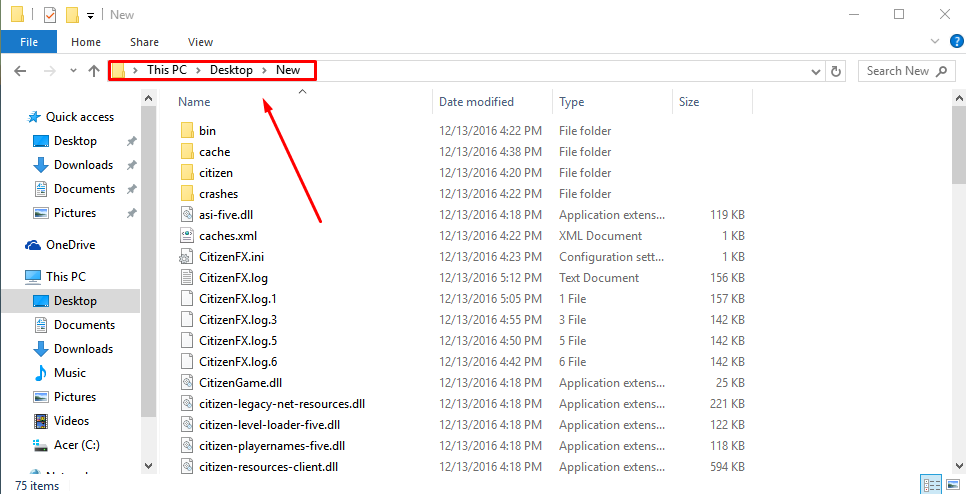Select citizen-level-loader-five.dll
966x494 pixels.
[x=269, y=424]
